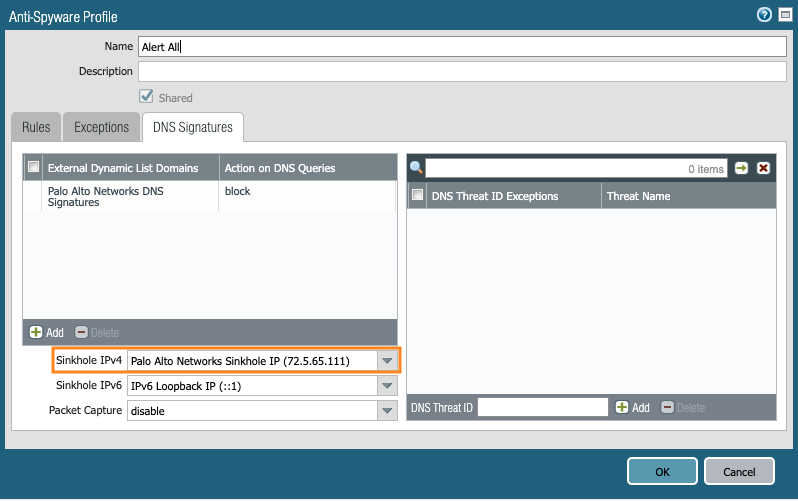Click the maximize dialog icon in title bar

pos(785,15)
